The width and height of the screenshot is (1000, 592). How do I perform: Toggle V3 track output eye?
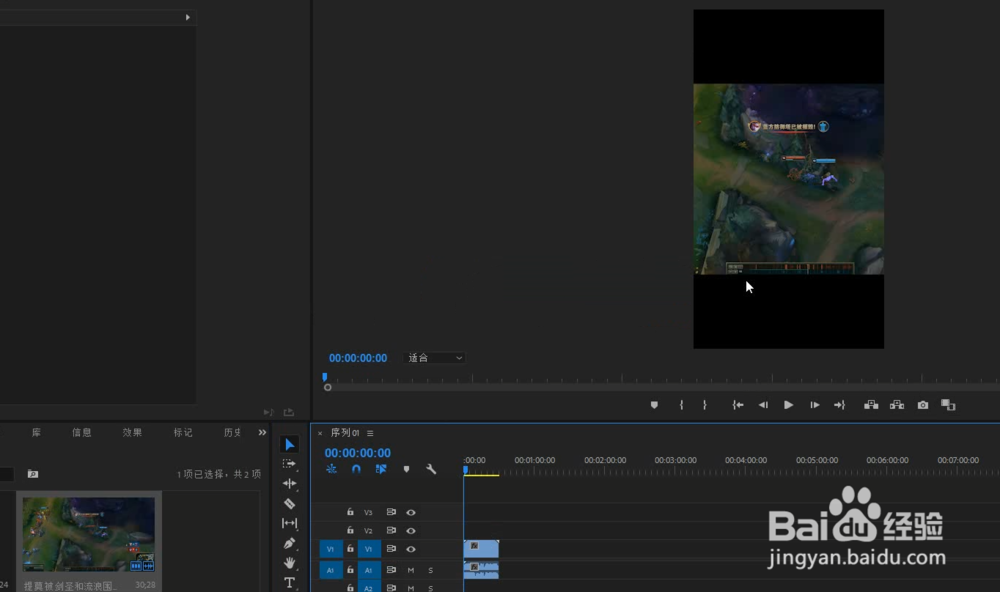(411, 512)
